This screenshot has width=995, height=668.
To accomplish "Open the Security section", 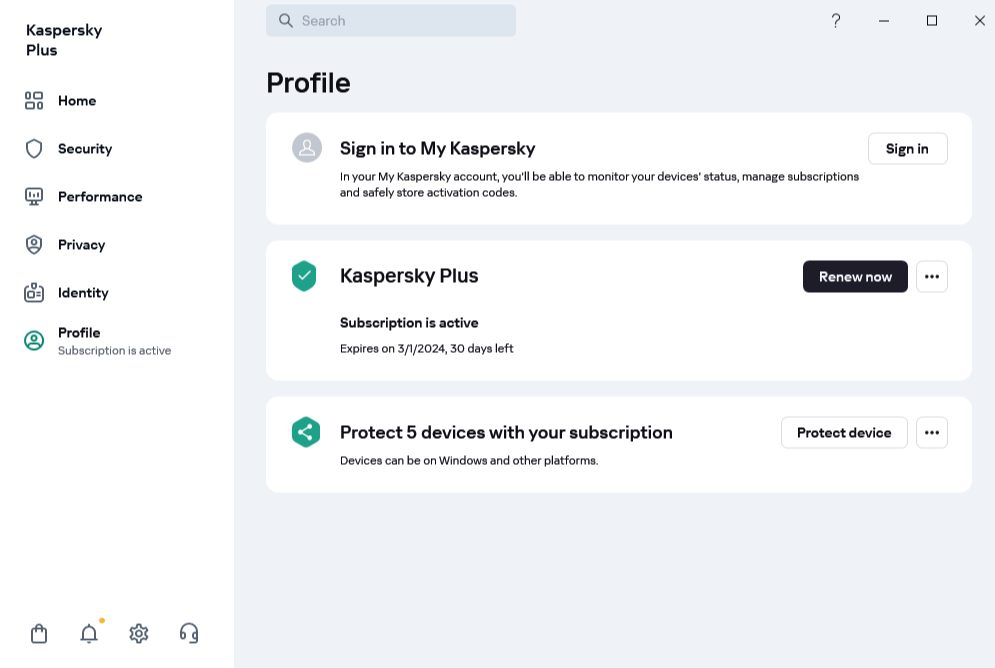I will [84, 149].
